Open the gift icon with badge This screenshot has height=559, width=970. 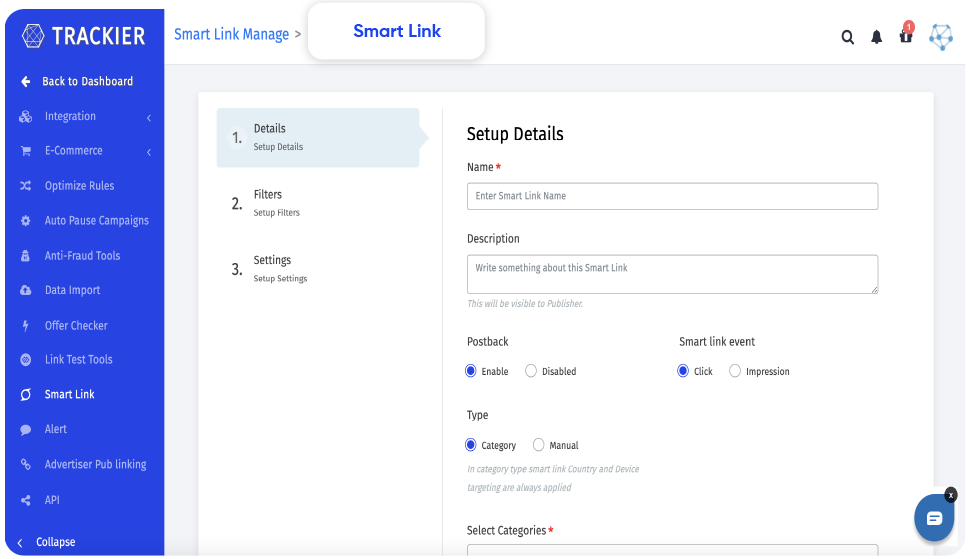point(906,36)
